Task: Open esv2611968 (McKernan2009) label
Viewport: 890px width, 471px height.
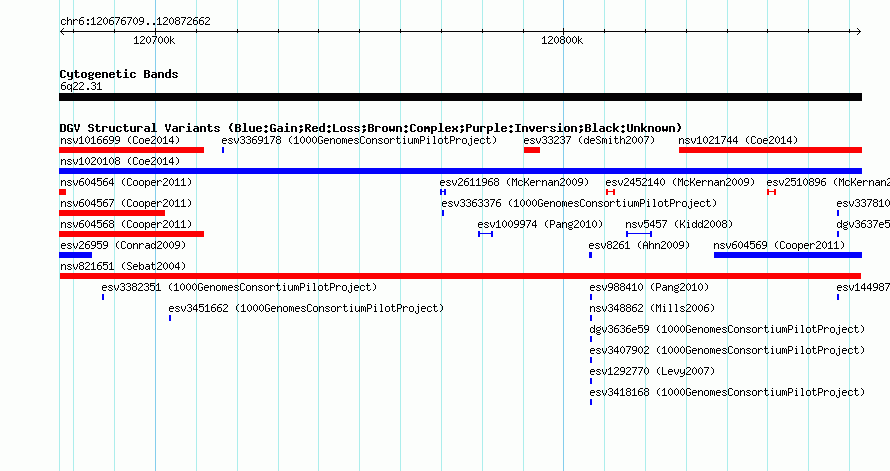Action: pyautogui.click(x=514, y=182)
